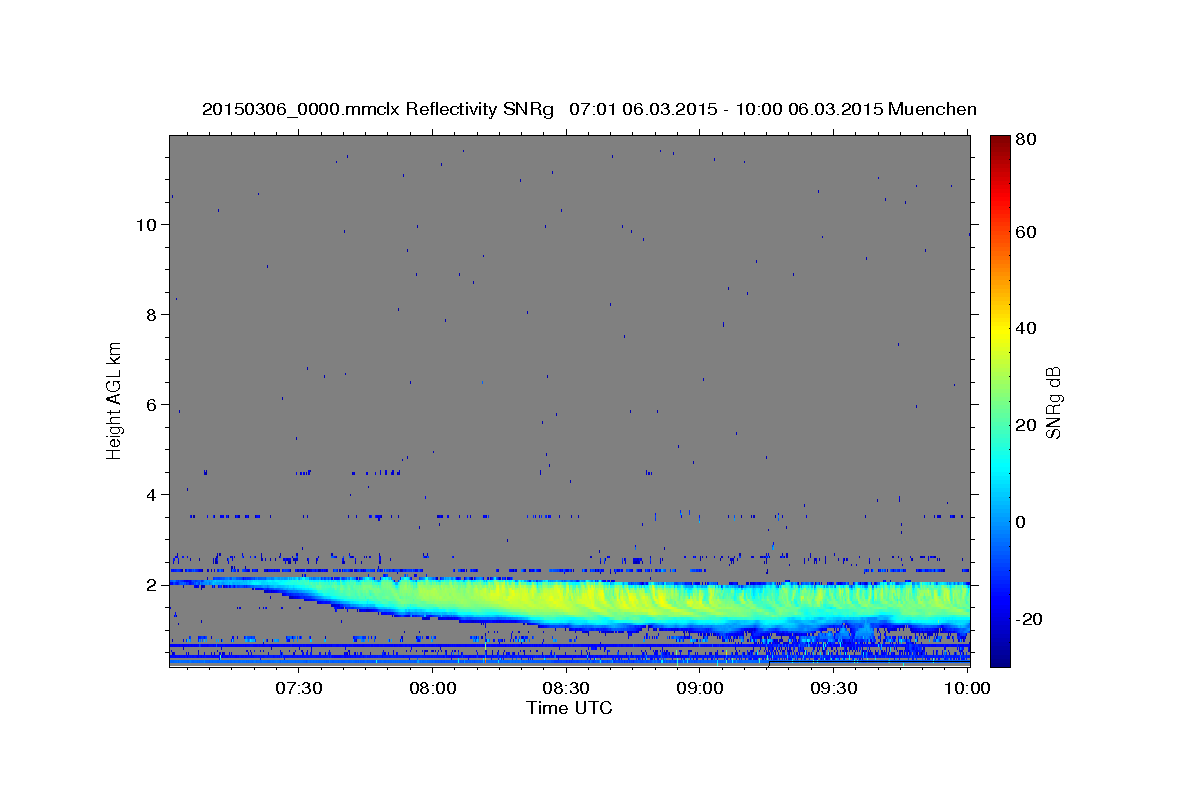The image size is (1200, 800).
Task: Click the colorbar value 60
Action: point(1025,232)
